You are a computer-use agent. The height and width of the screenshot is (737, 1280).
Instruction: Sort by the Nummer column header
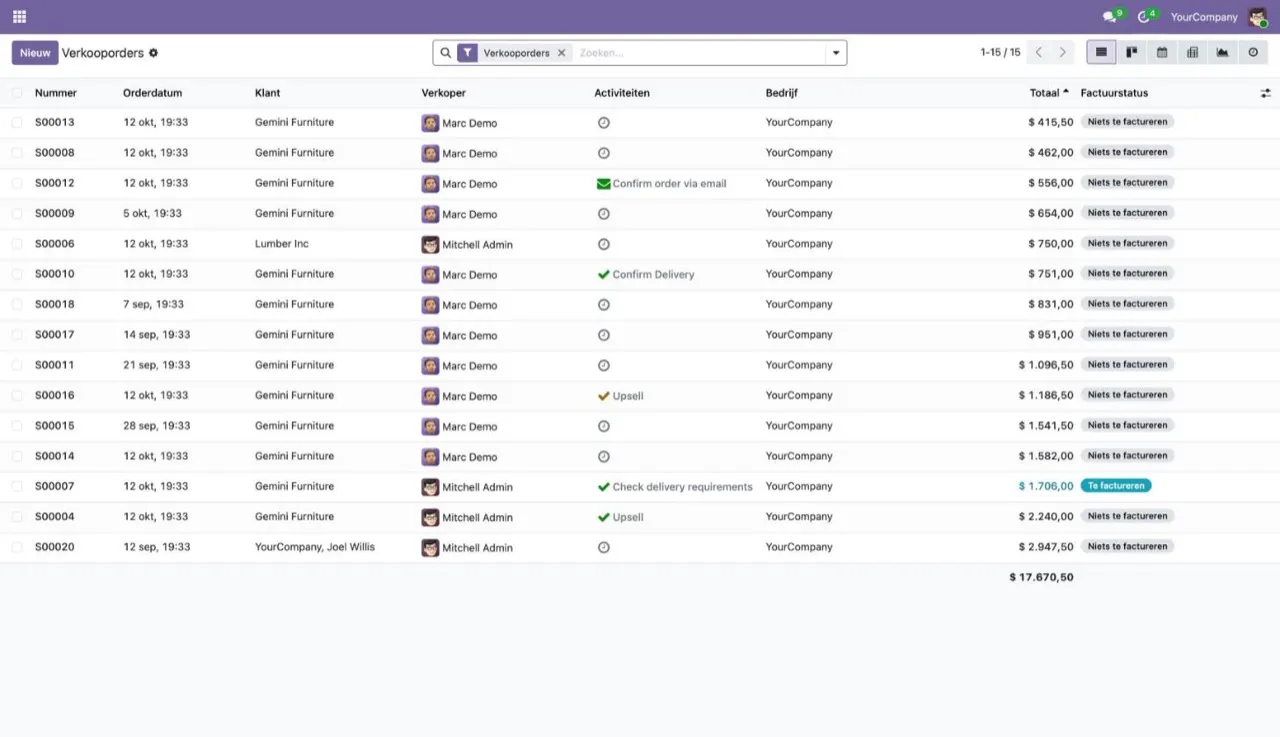click(x=56, y=93)
